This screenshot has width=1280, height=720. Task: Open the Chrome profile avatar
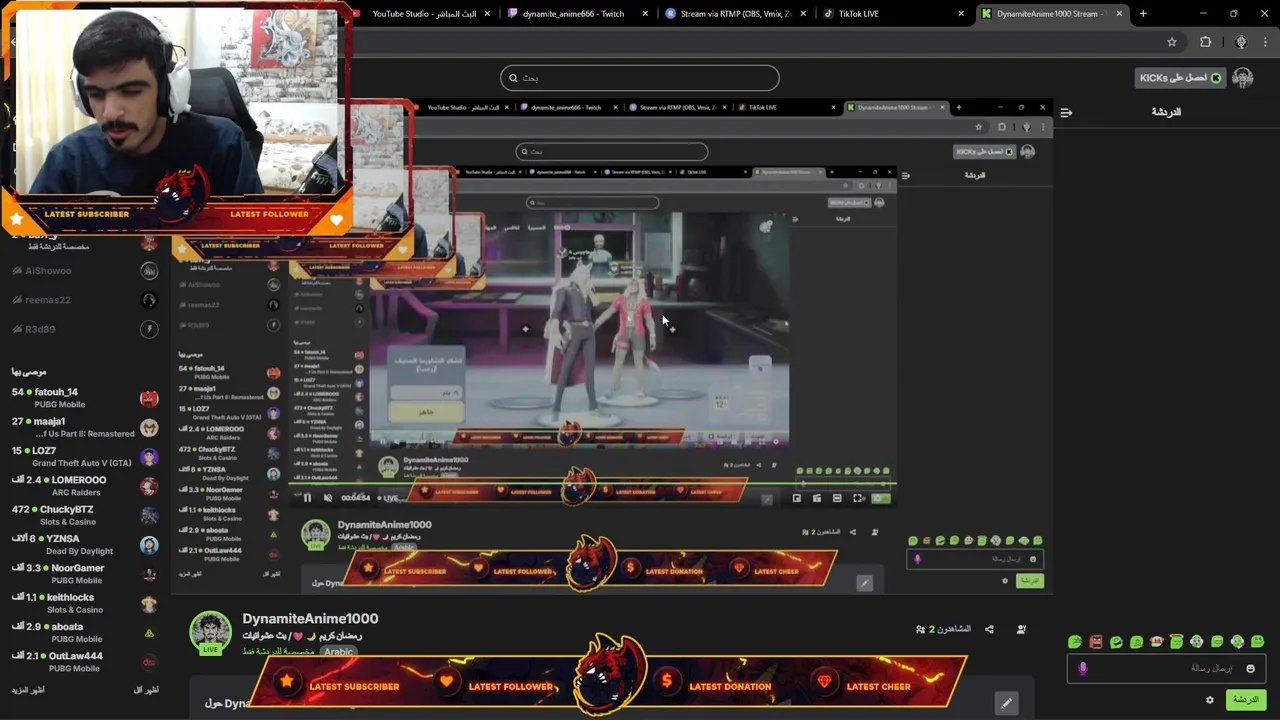(x=1241, y=42)
